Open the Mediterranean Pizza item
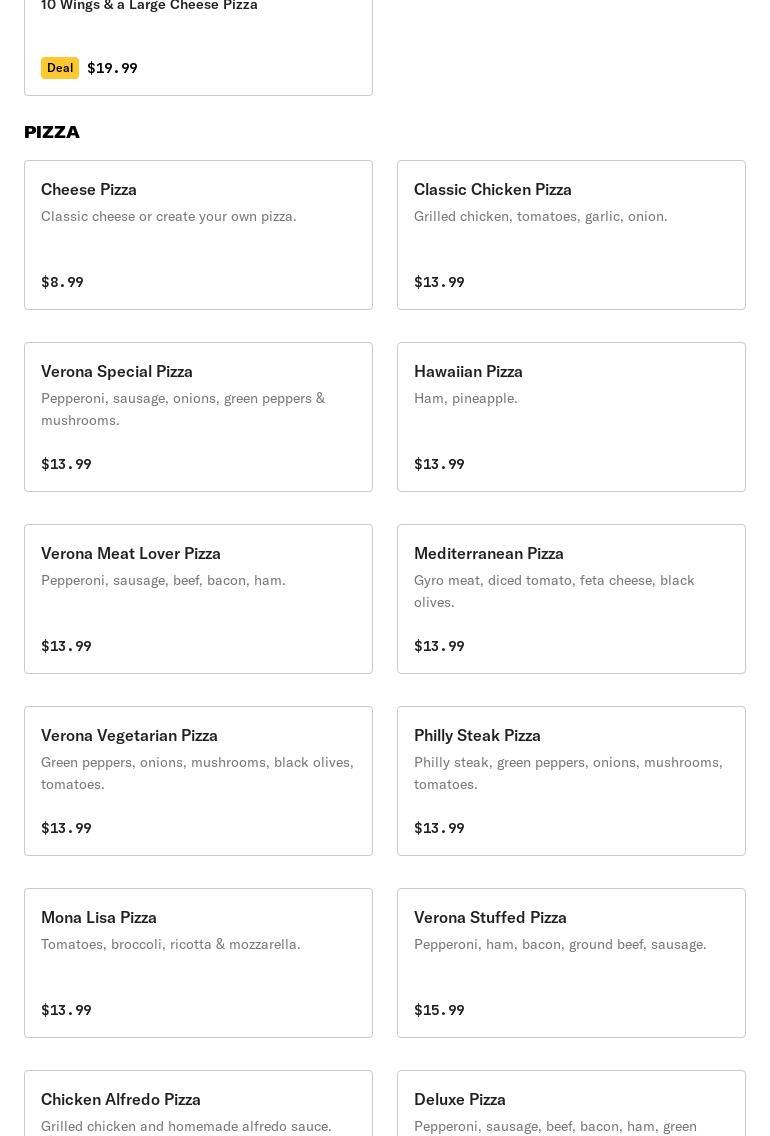Image resolution: width=770 pixels, height=1136 pixels. coord(571,599)
